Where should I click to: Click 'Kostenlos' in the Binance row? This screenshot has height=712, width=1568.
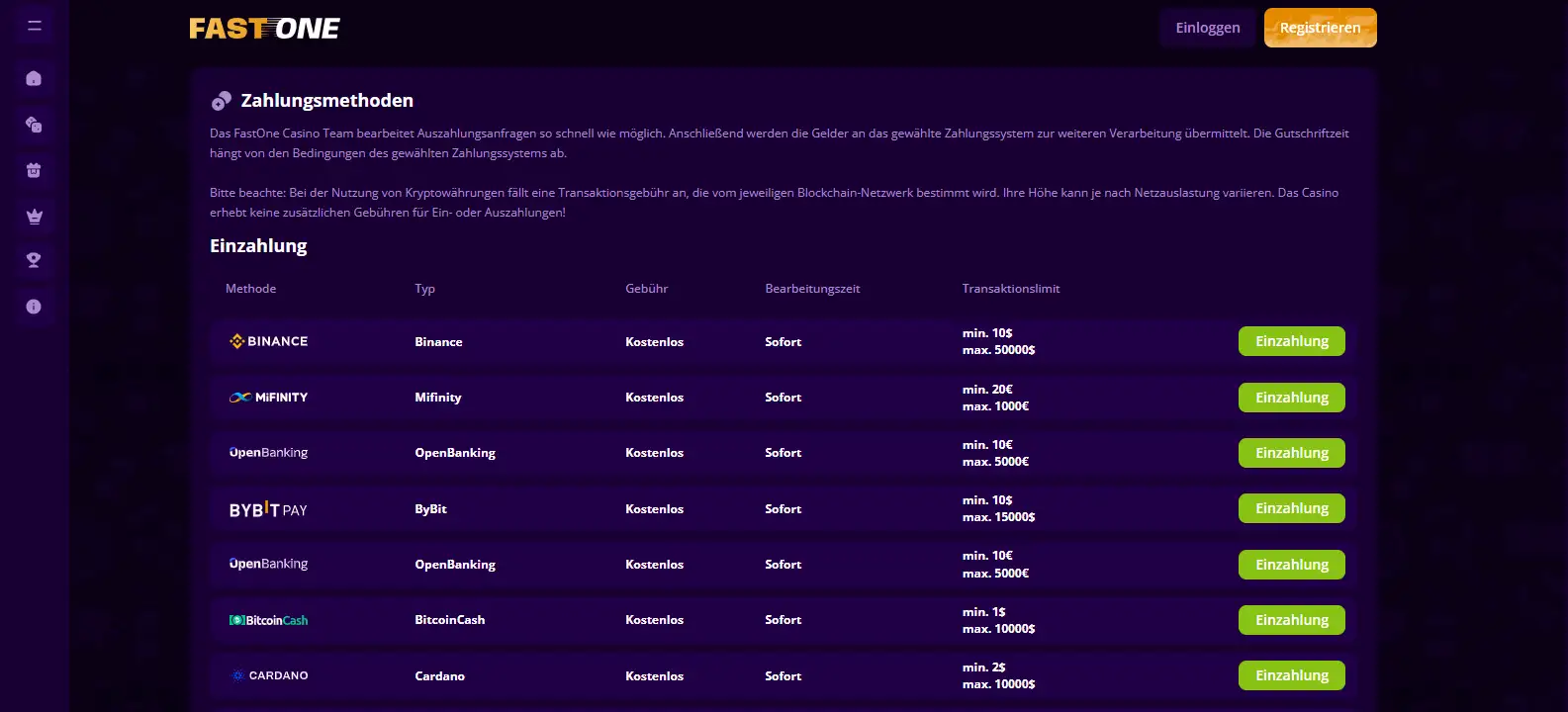tap(654, 342)
